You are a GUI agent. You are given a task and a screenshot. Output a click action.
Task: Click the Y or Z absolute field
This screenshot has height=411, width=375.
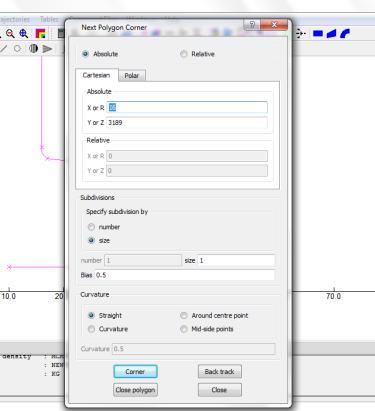187,123
